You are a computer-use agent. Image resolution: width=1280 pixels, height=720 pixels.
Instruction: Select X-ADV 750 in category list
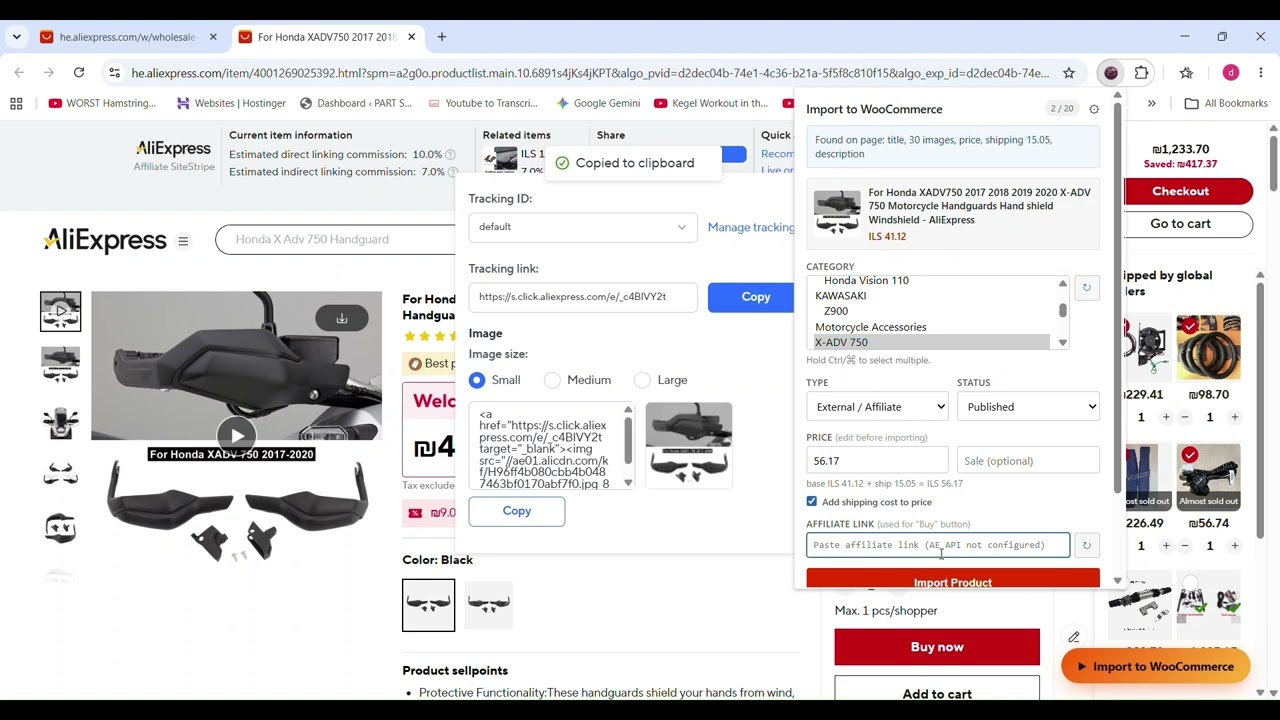coord(933,342)
